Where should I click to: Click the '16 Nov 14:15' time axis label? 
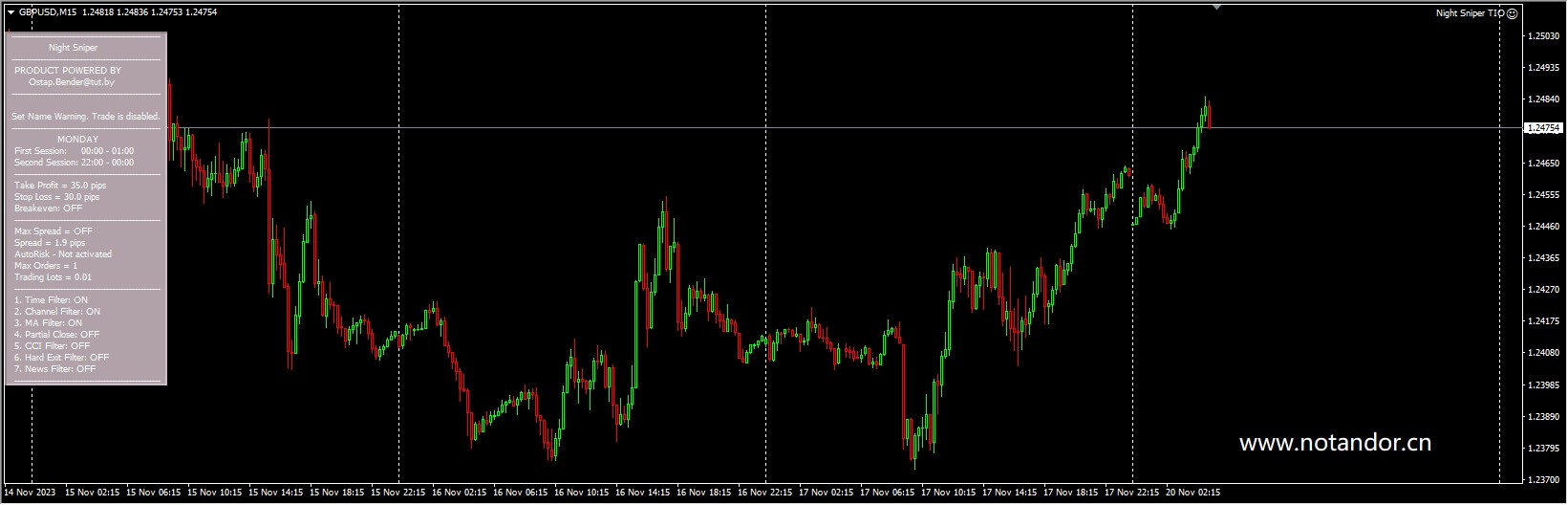pyautogui.click(x=643, y=494)
